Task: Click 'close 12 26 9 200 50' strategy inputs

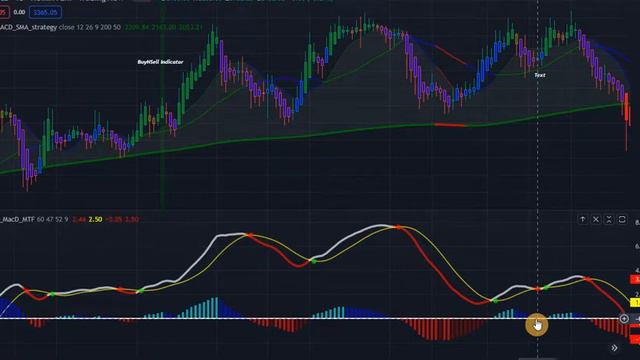Action: [x=90, y=27]
